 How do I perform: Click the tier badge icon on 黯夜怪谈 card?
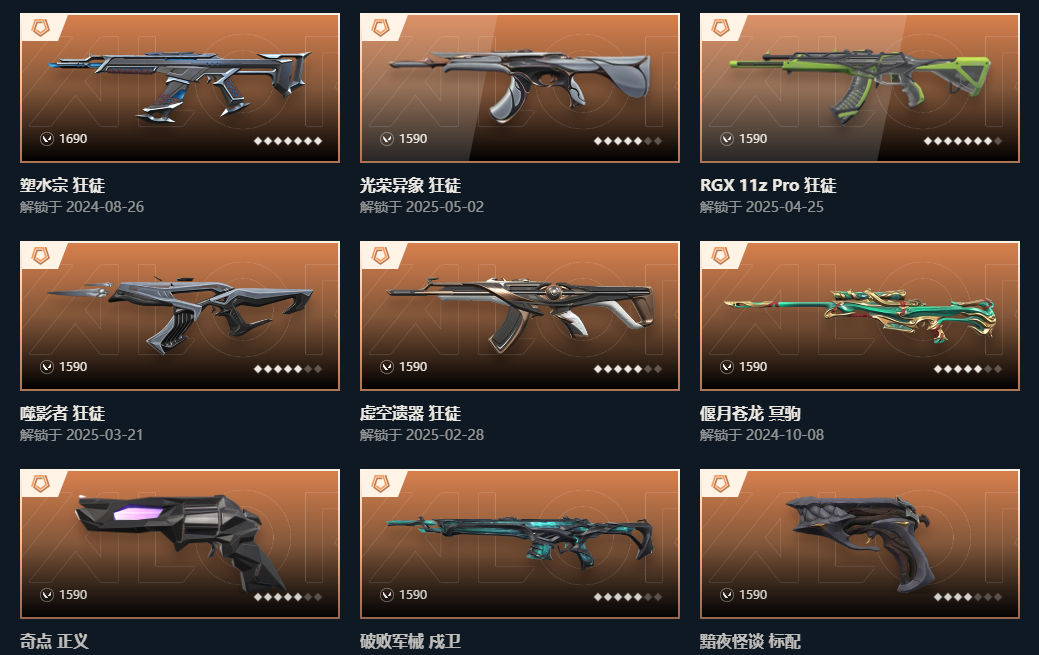(721, 484)
